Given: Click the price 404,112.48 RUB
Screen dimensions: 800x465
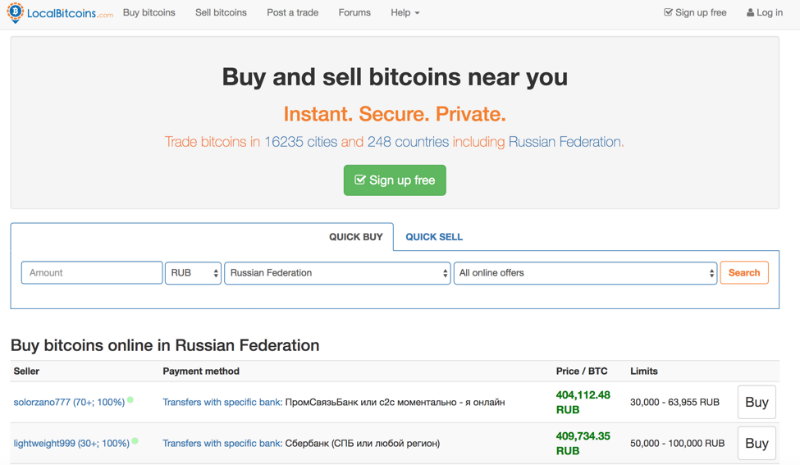Looking at the screenshot, I should (x=583, y=402).
